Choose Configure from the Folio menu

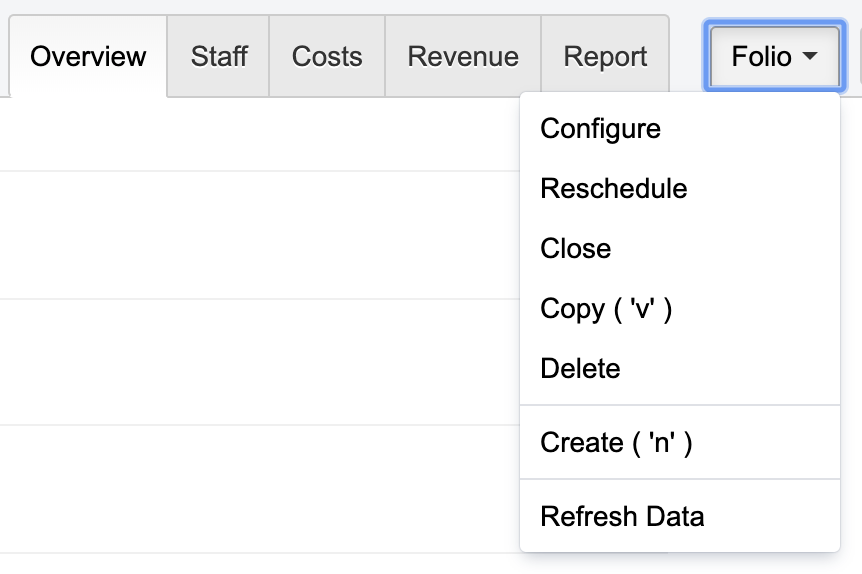click(600, 129)
